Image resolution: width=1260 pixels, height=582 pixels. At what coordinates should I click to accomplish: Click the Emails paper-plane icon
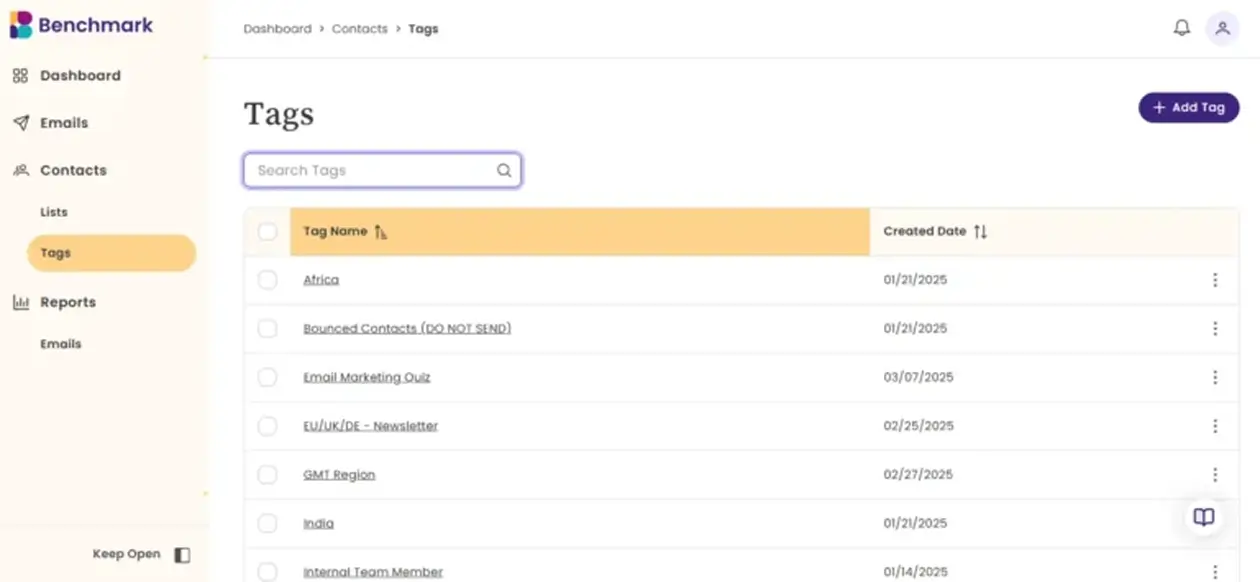(19, 122)
